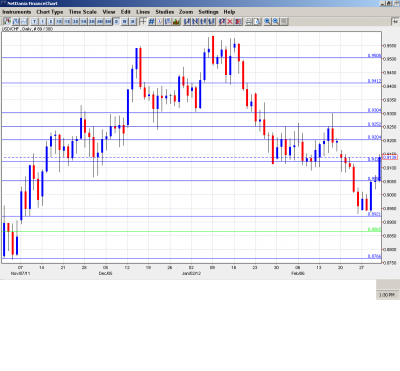Click the green 0.8665 line label

374,229
